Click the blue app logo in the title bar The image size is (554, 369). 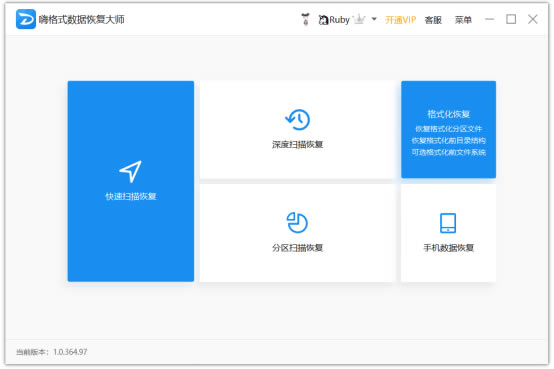point(26,19)
